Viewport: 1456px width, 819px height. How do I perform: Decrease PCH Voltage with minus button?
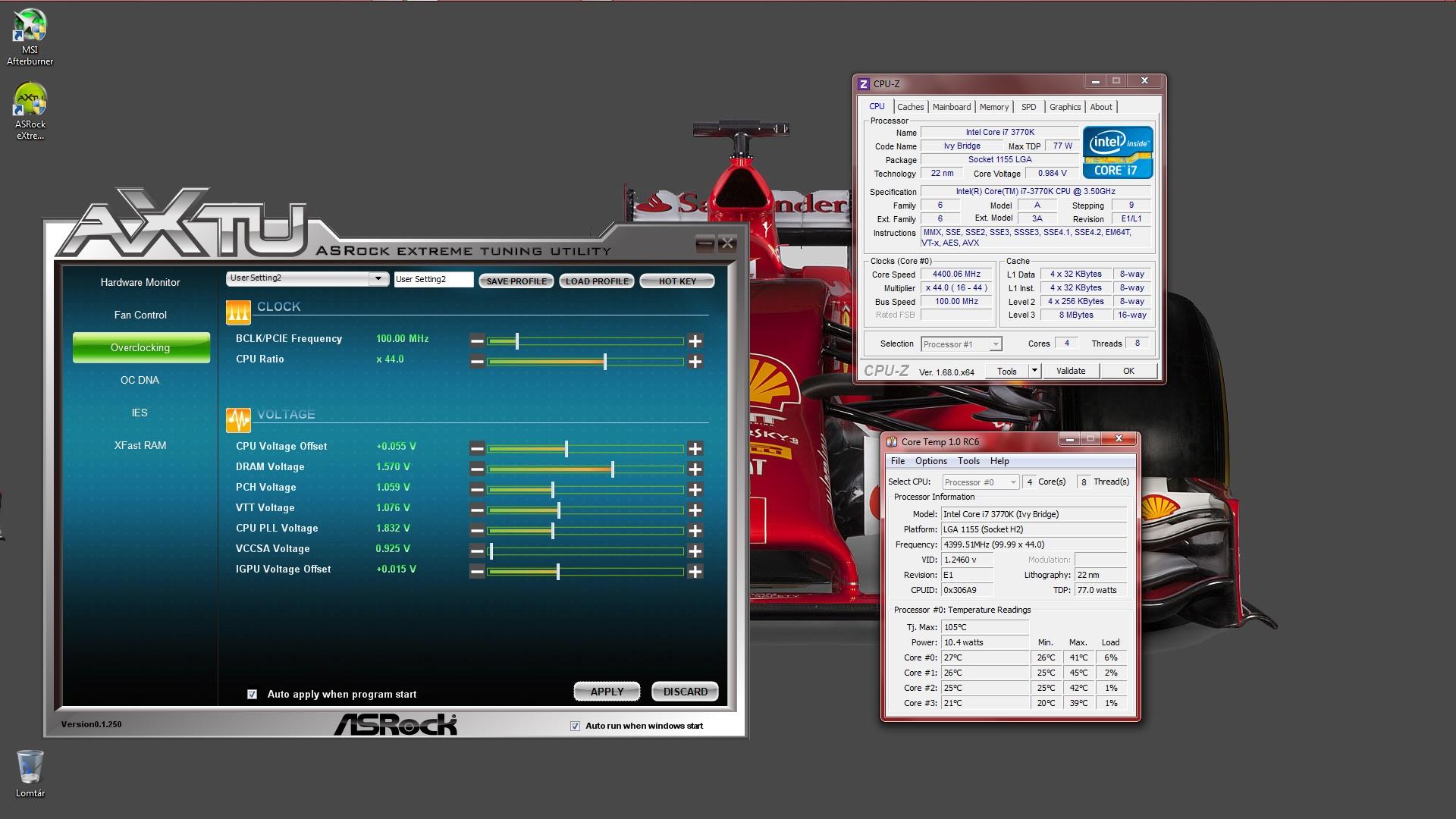point(477,490)
